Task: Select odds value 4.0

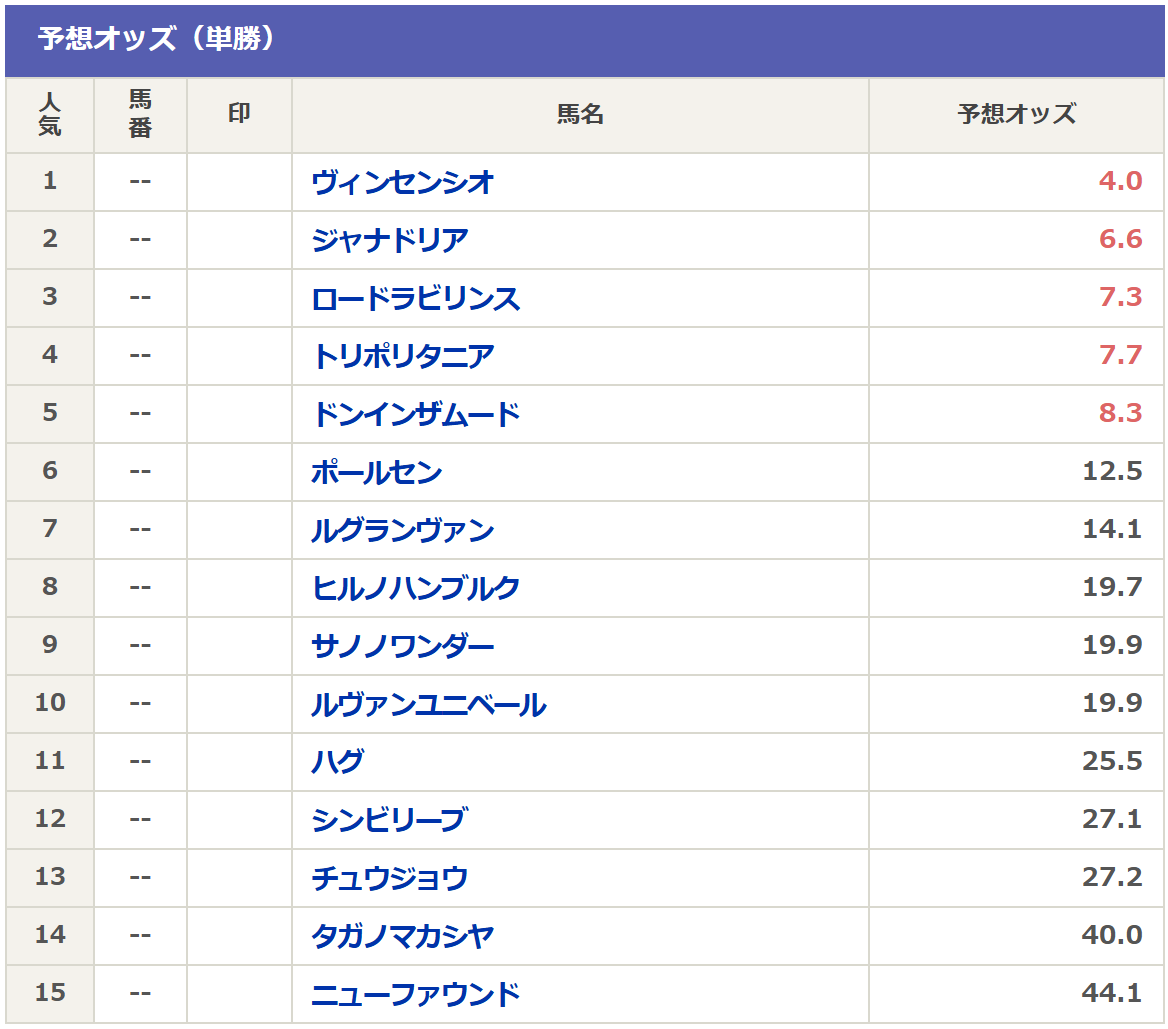Action: point(1120,181)
